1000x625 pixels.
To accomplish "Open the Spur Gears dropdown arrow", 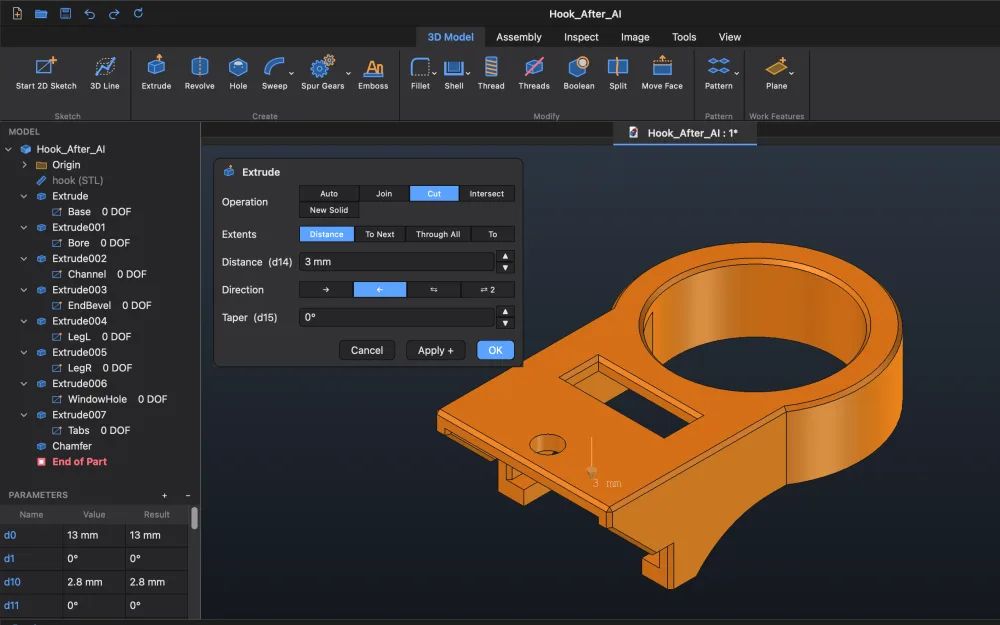I will [x=348, y=73].
